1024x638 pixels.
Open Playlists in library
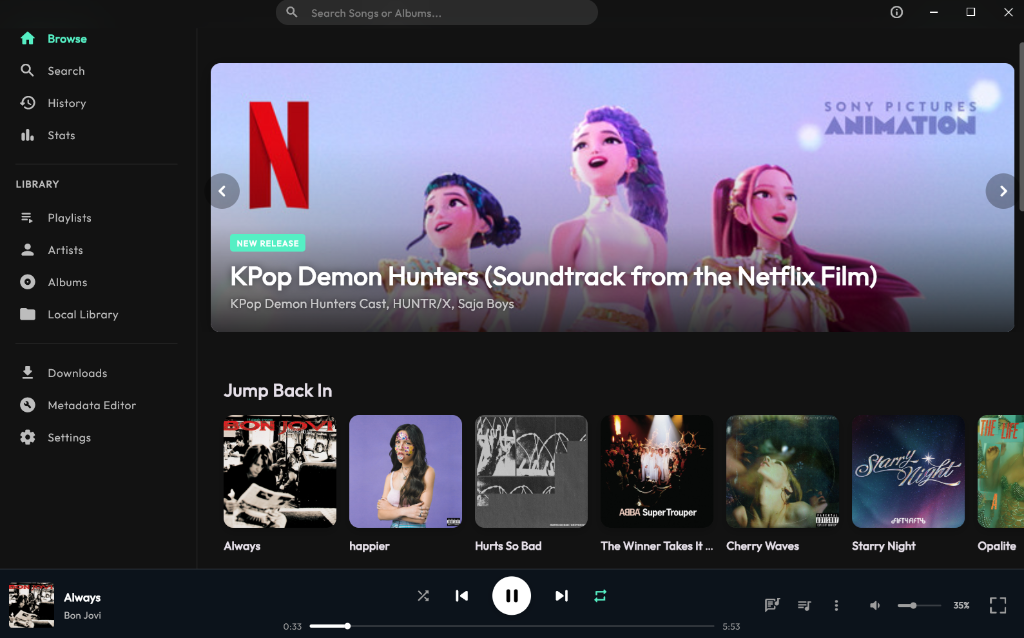(56, 217)
